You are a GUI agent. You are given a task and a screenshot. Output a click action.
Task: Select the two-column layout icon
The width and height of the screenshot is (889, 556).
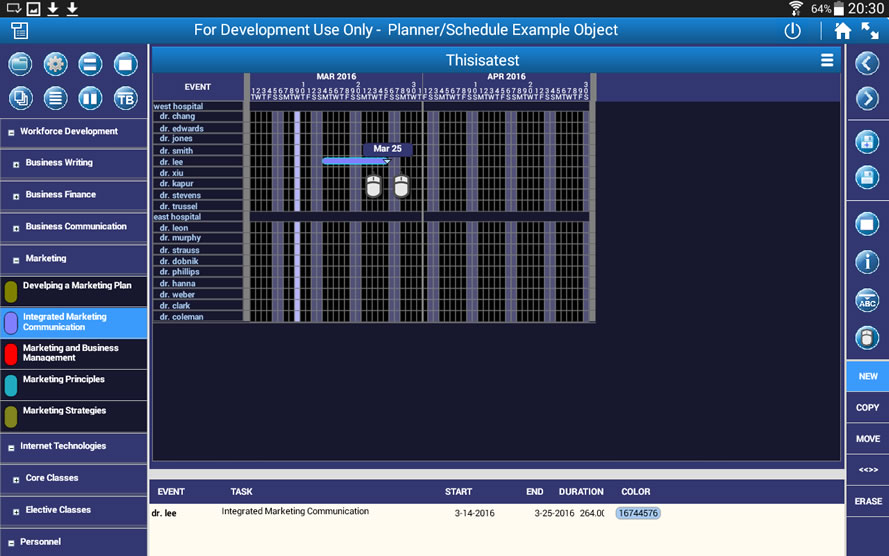(x=90, y=98)
